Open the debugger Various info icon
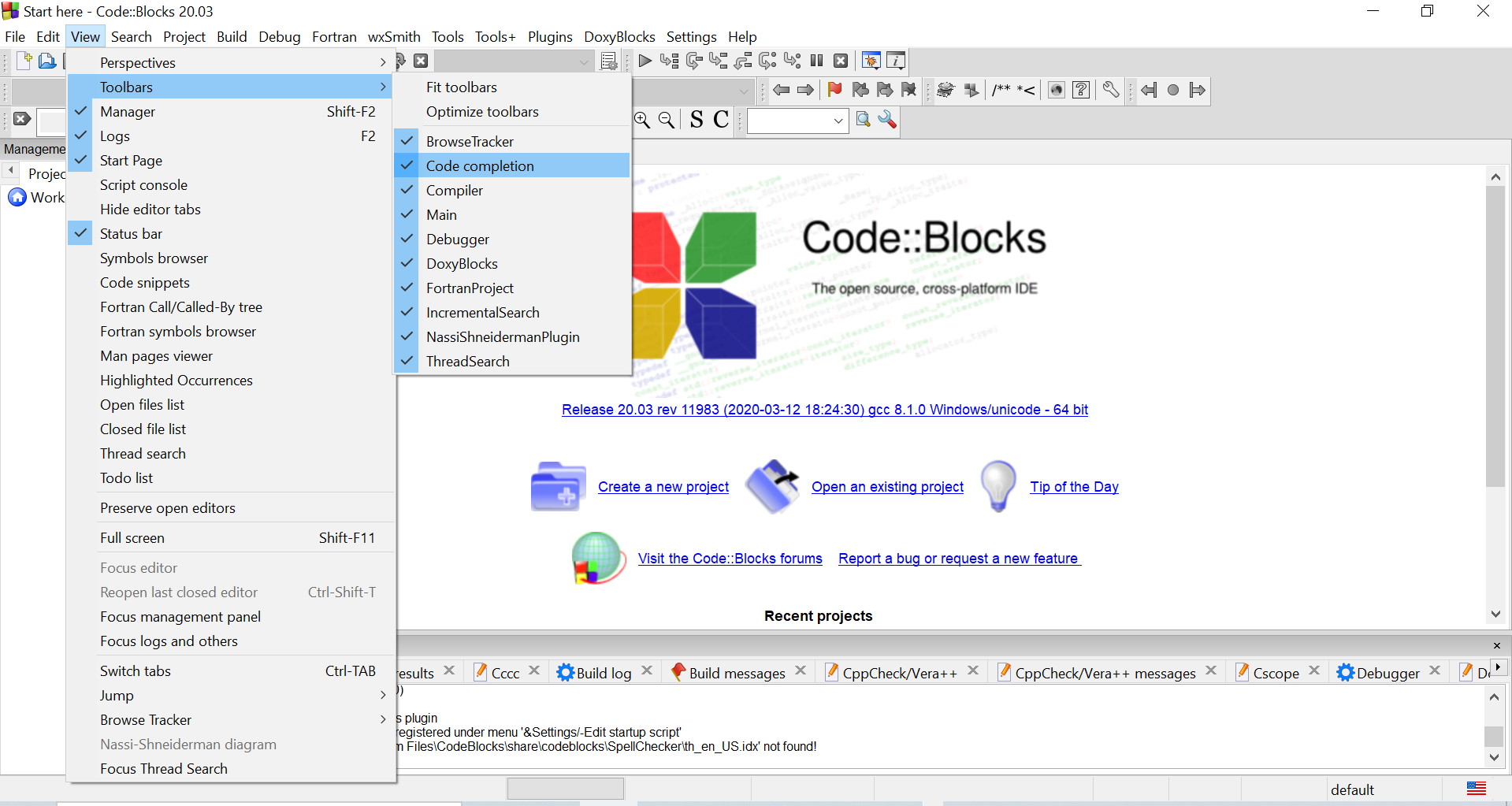The image size is (1512, 806). [896, 61]
